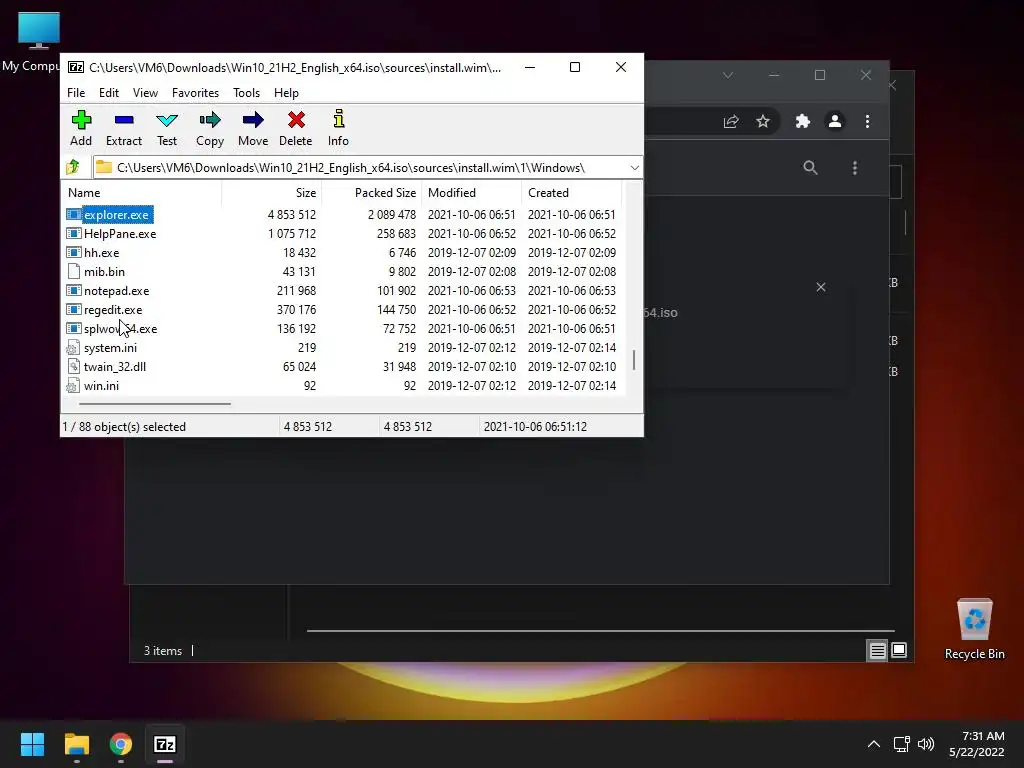Screen dimensions: 1024x768
Task: Click the Add toolbar icon
Action: pos(81,128)
